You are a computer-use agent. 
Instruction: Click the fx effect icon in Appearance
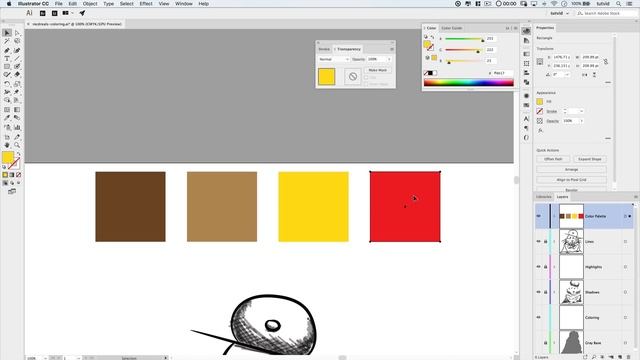(x=540, y=131)
